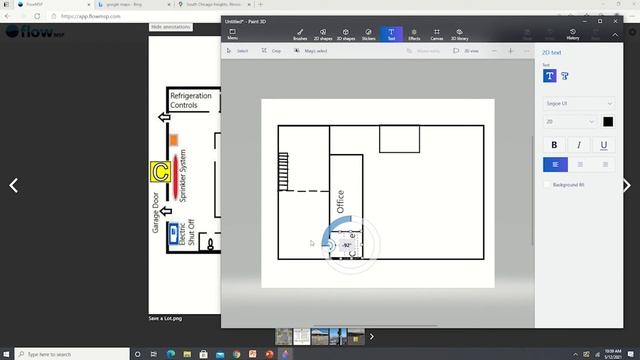Click the Paint 3D vertical scrollbar
This screenshot has height=360, width=640.
point(532,190)
